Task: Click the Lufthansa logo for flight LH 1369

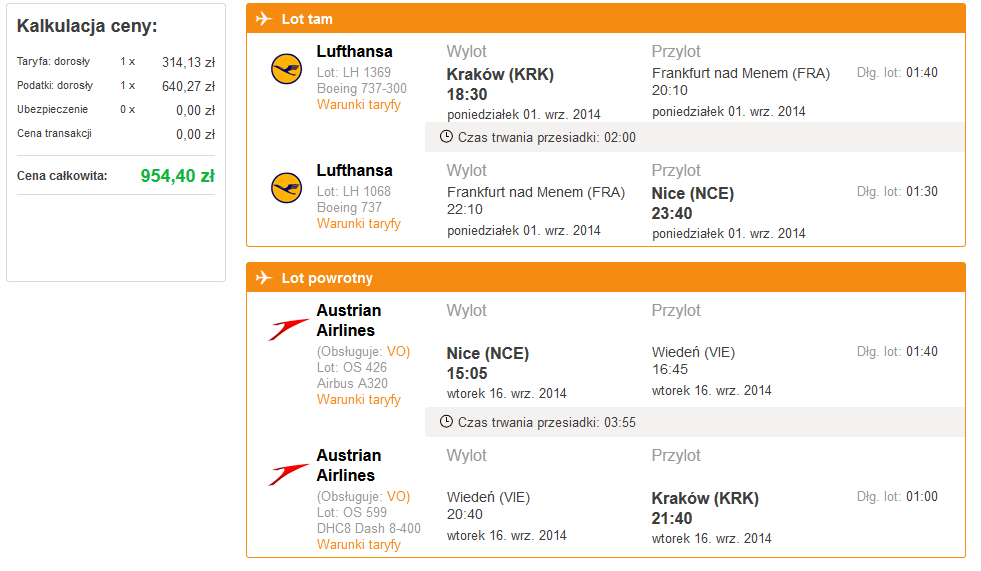Action: [287, 69]
